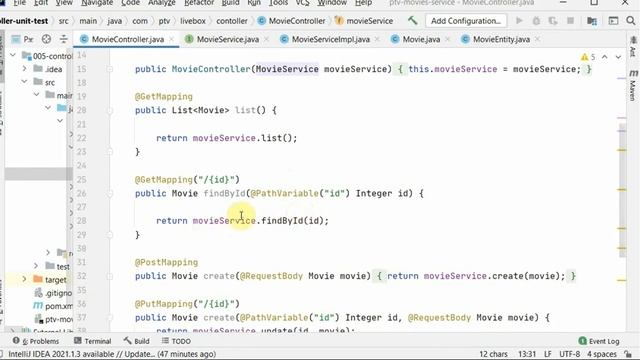Click the Stop square icon in toolbar

click(x=571, y=20)
